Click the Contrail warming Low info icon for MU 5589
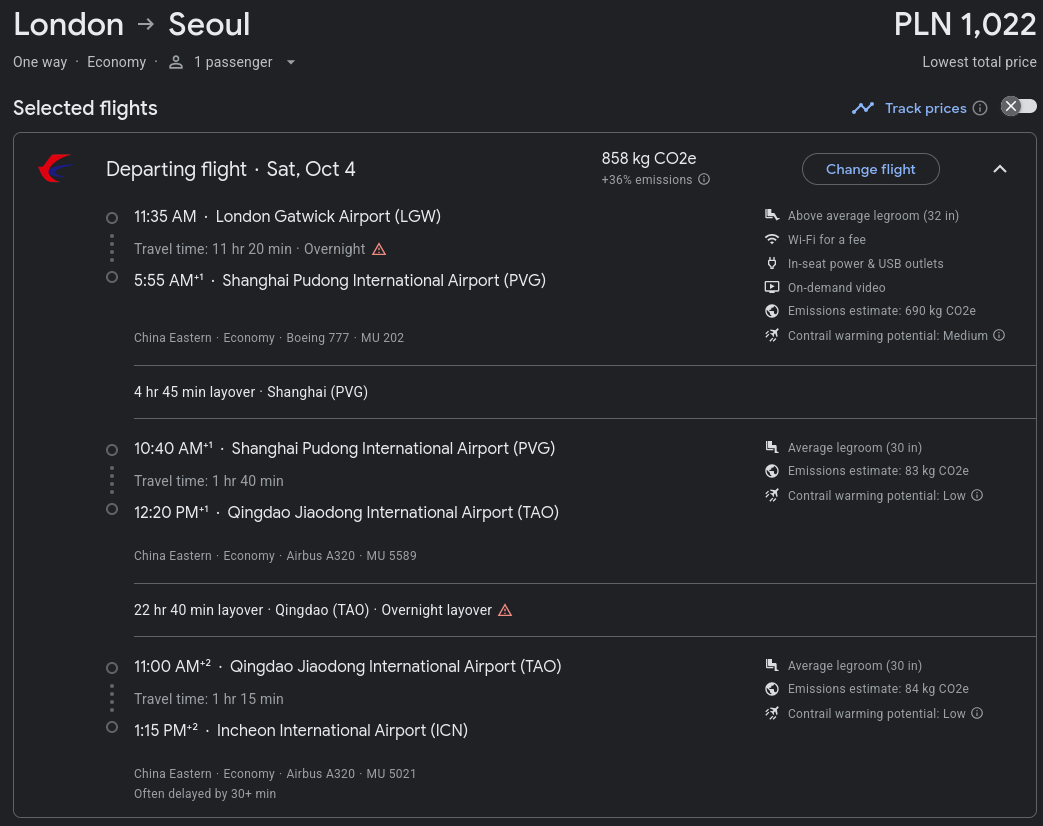 click(x=976, y=495)
